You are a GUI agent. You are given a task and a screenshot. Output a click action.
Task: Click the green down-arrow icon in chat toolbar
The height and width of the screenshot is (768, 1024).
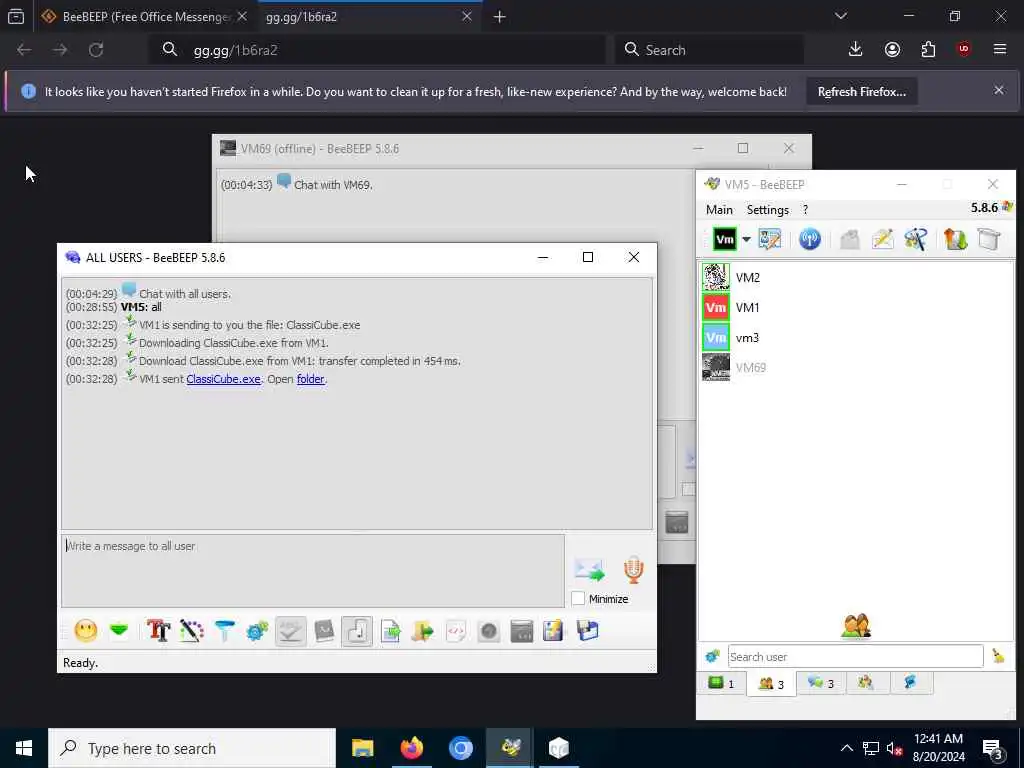click(x=119, y=631)
